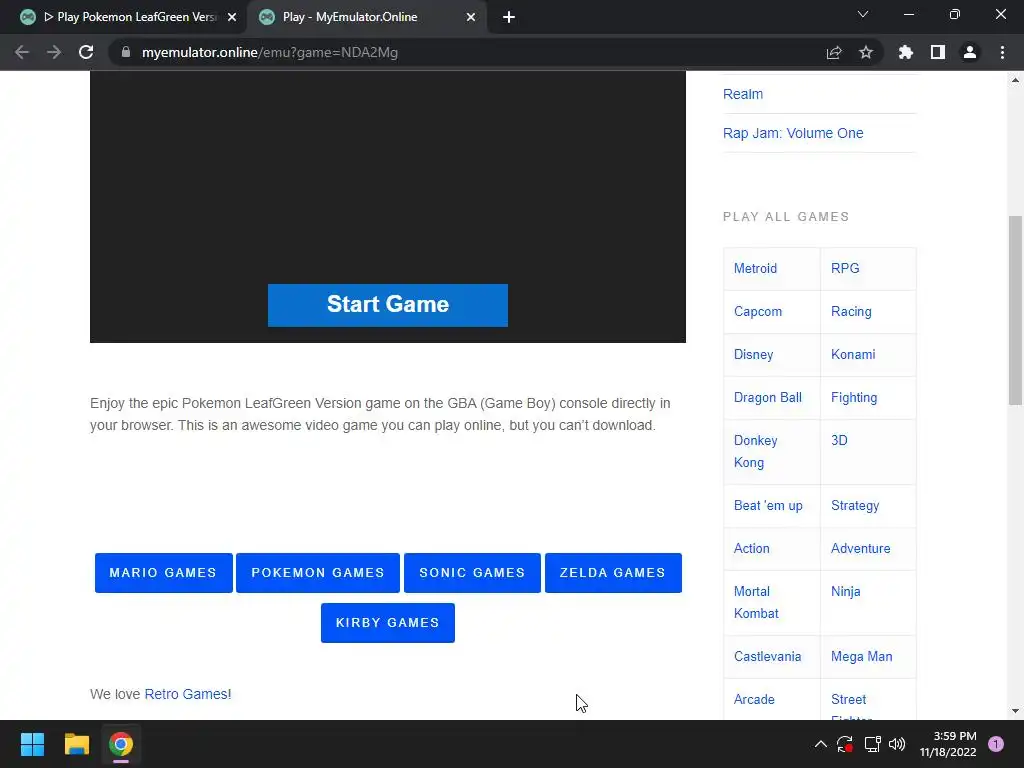The image size is (1024, 768).
Task: Close the Play - MyEmulator.Online tab
Action: (471, 17)
